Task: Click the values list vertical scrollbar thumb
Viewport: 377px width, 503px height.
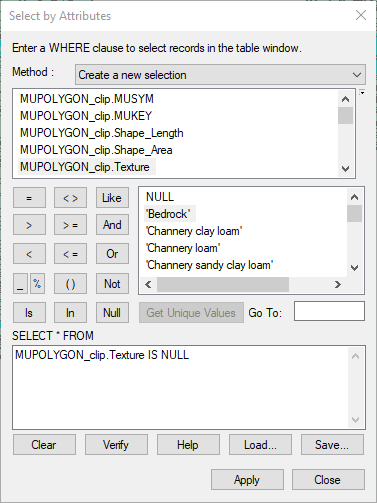Action: [x=354, y=214]
